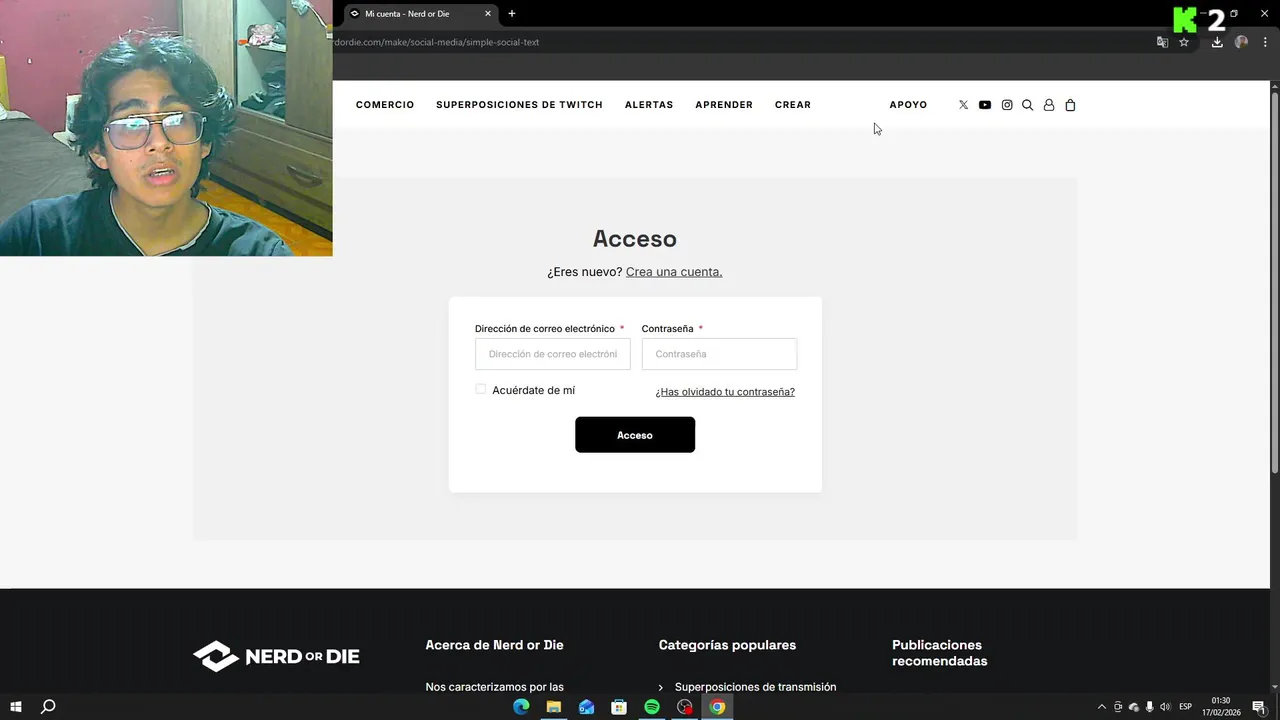Open Outlook mail app from taskbar
This screenshot has height=720, width=1280.
point(587,707)
